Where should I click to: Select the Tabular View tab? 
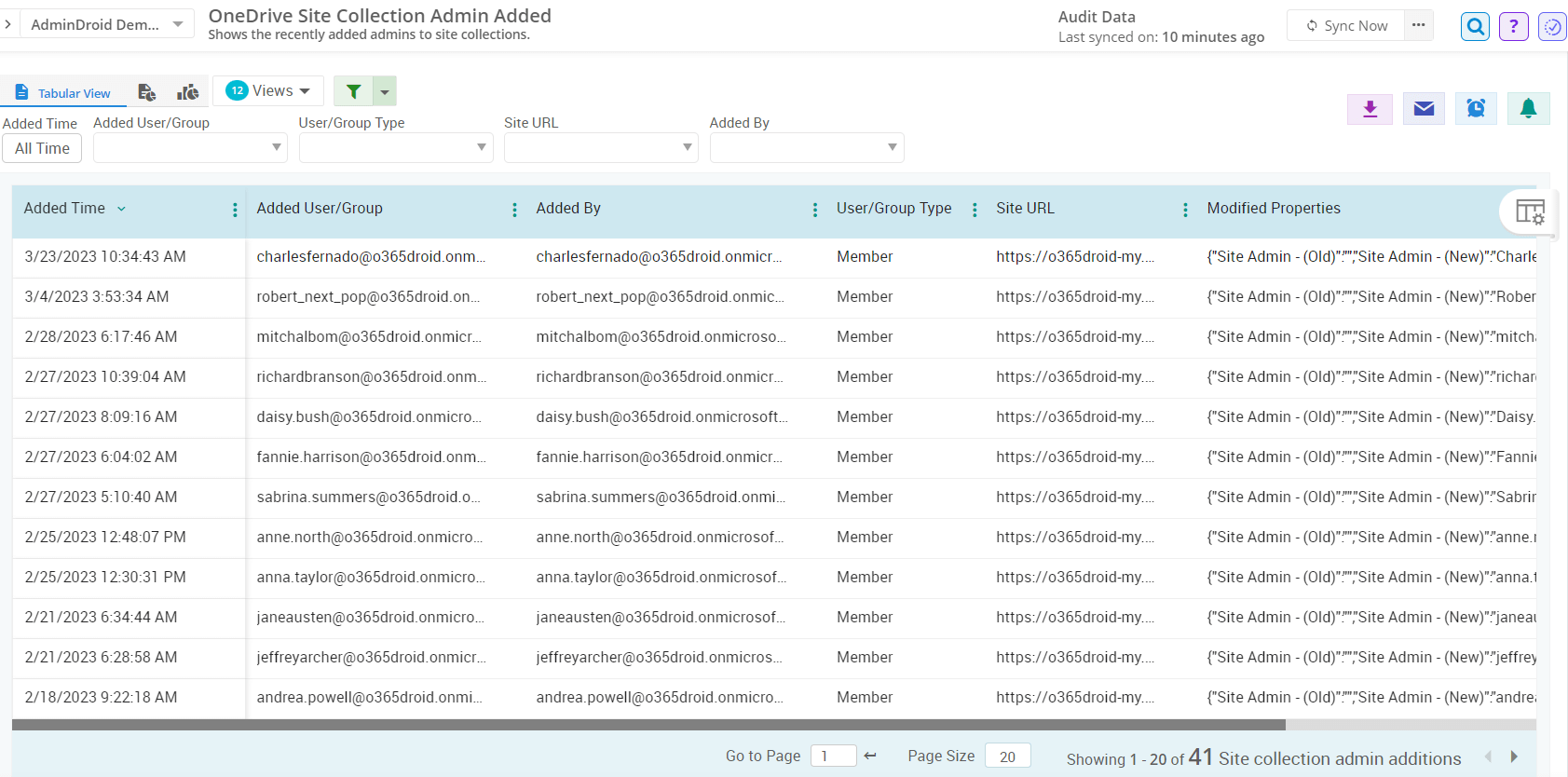[63, 93]
